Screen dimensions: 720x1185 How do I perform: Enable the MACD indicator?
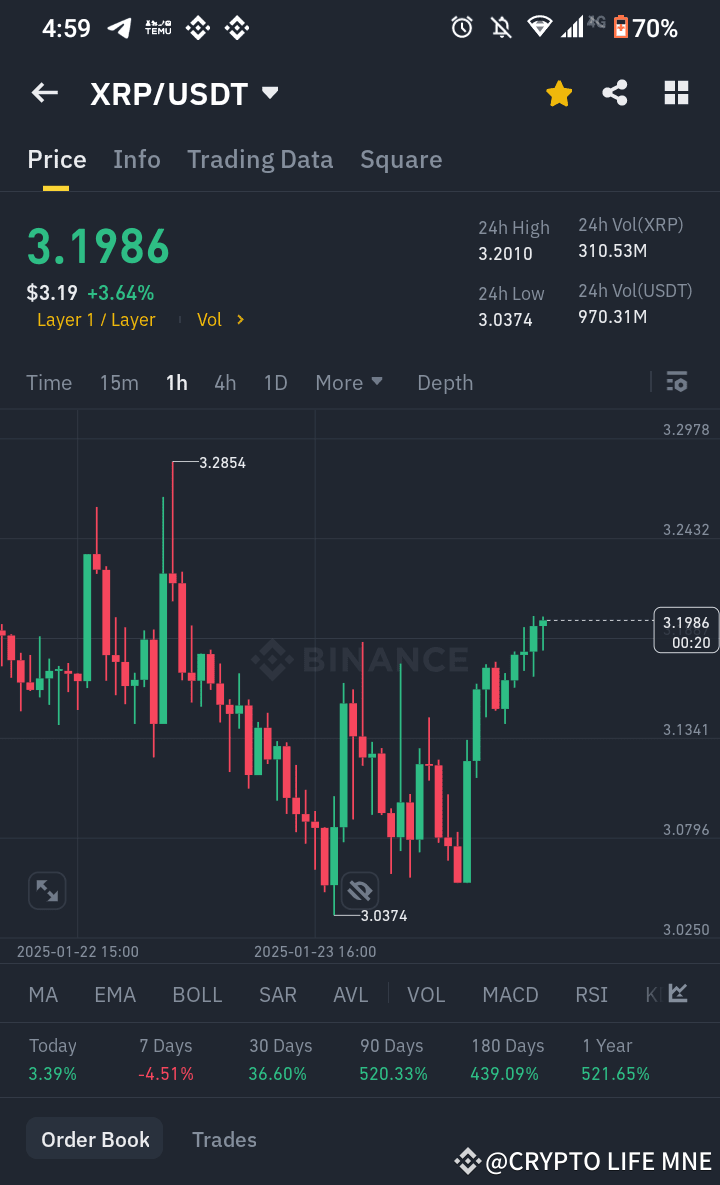[x=510, y=994]
